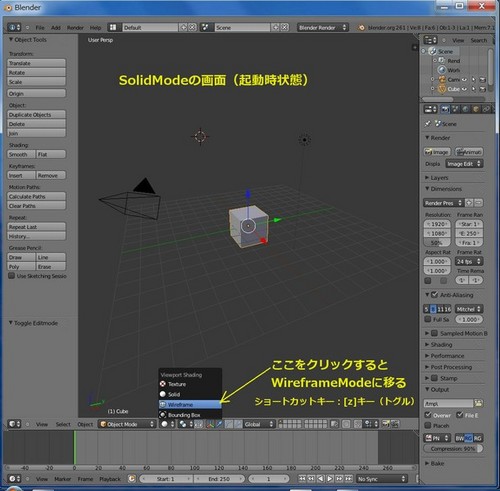This screenshot has height=491, width=500.
Task: Open the Object properties tab icon
Action: 476,109
